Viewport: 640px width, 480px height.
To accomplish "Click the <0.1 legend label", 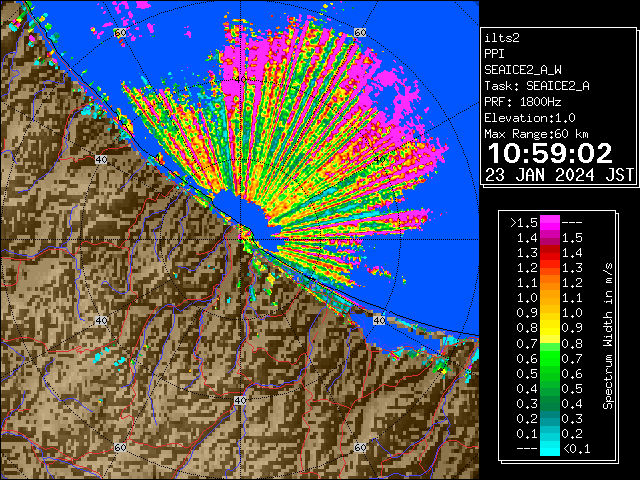I will (576, 449).
